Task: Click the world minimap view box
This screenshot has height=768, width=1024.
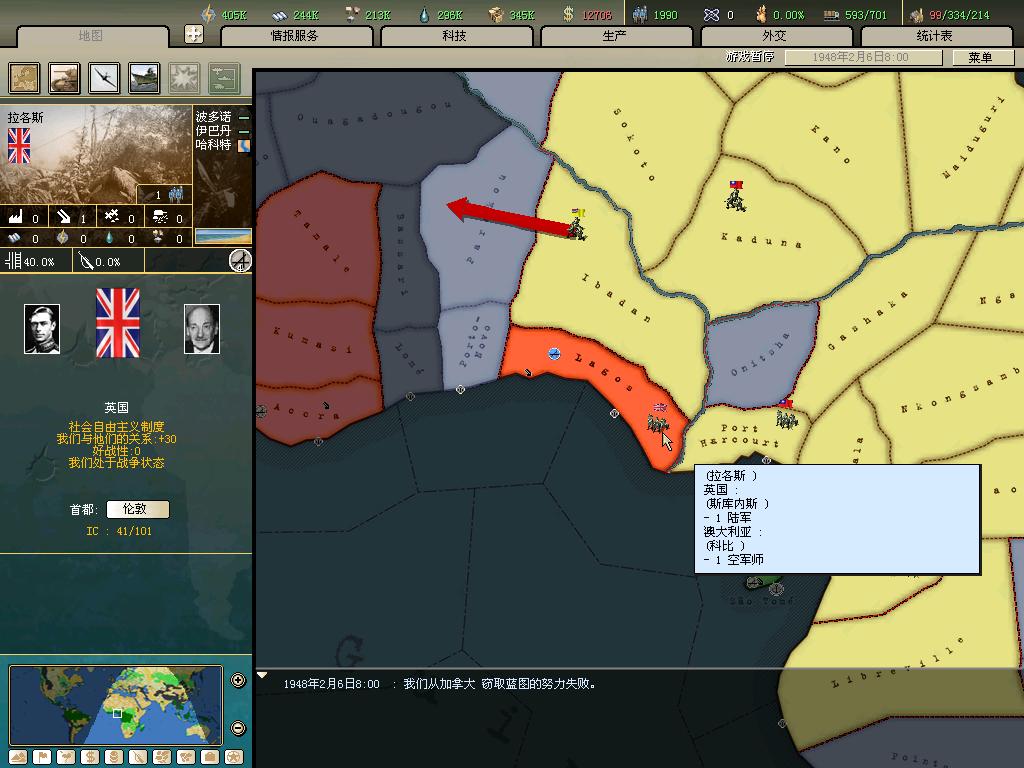Action: pyautogui.click(x=118, y=713)
